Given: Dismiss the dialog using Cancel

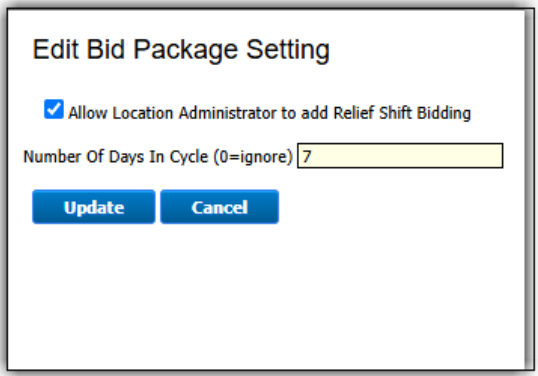Looking at the screenshot, I should pyautogui.click(x=220, y=207).
